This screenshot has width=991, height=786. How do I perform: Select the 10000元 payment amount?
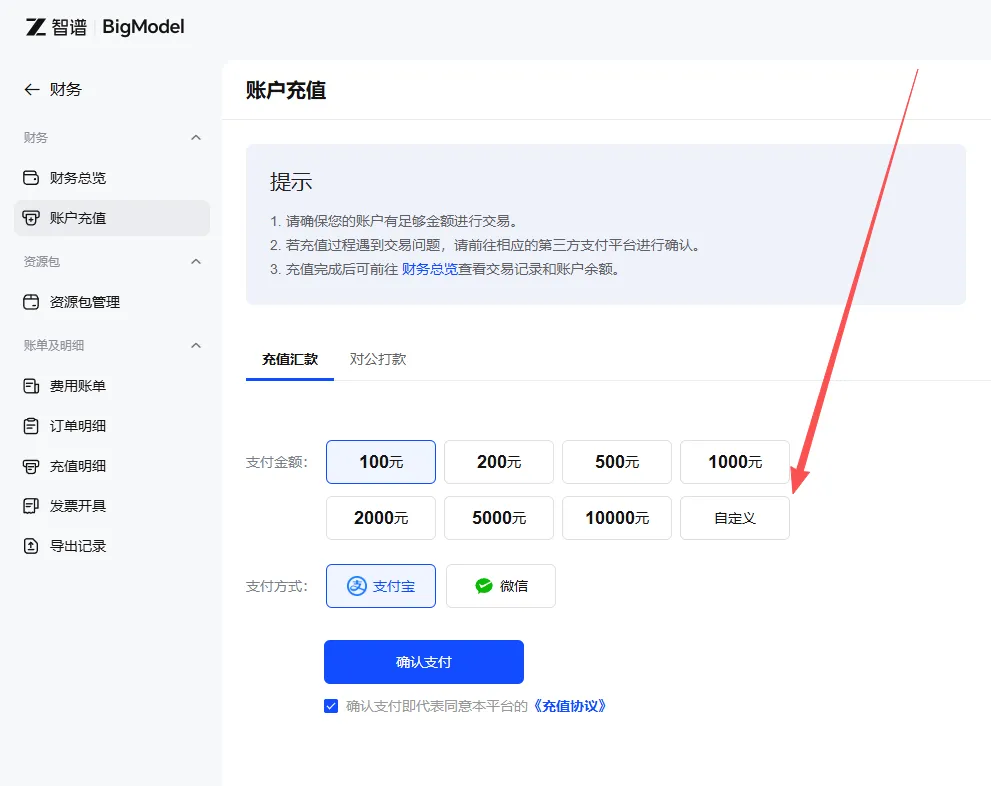click(x=617, y=518)
